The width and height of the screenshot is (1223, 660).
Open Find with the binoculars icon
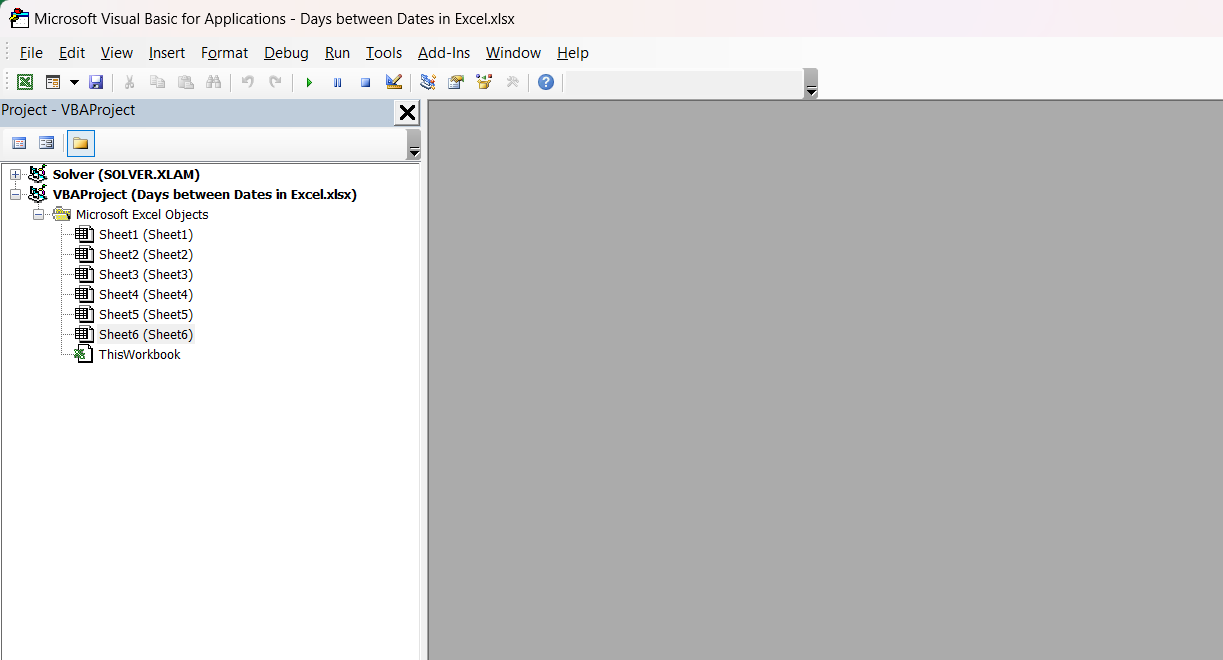pyautogui.click(x=213, y=82)
